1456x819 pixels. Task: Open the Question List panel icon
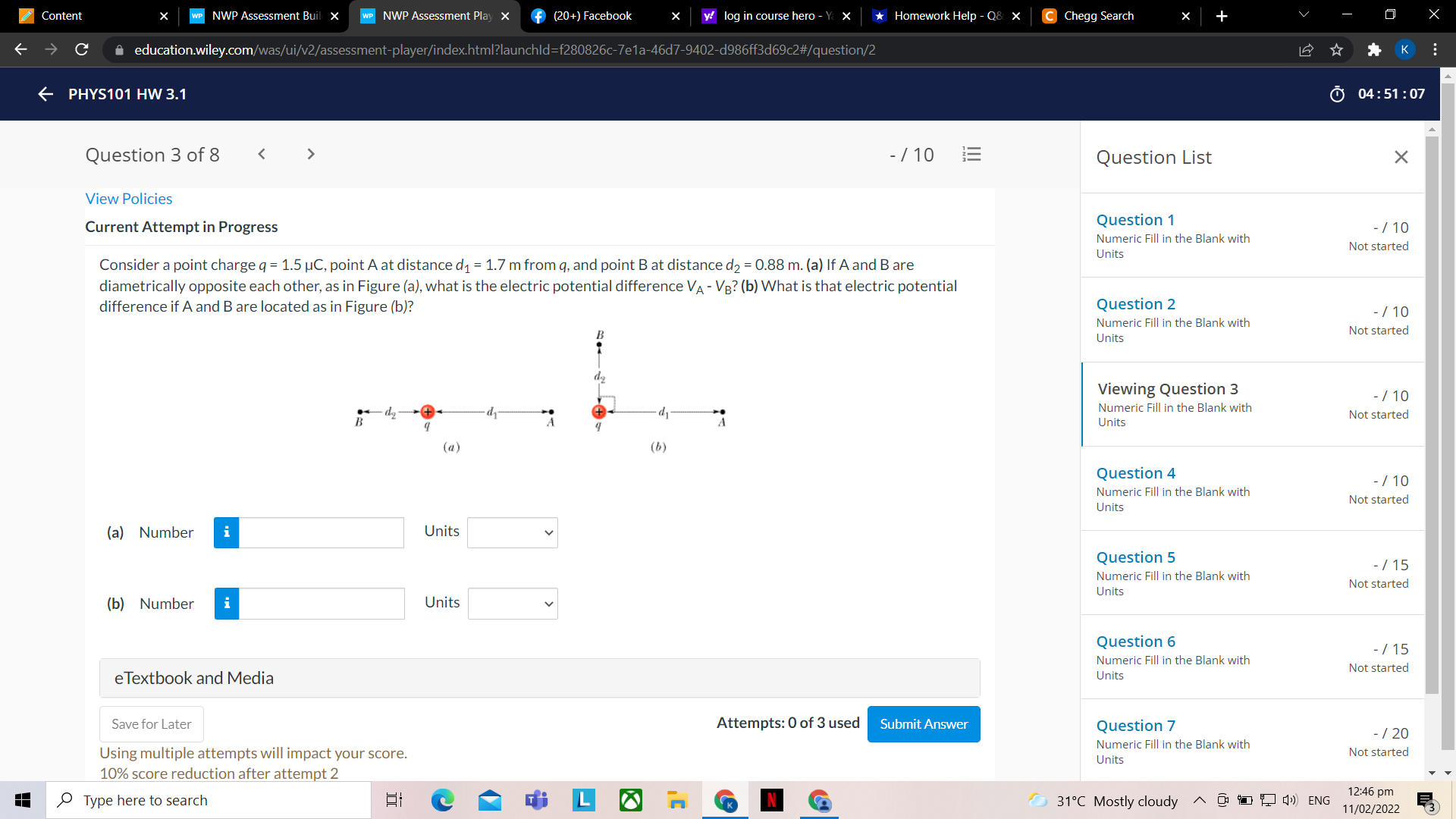coord(971,154)
